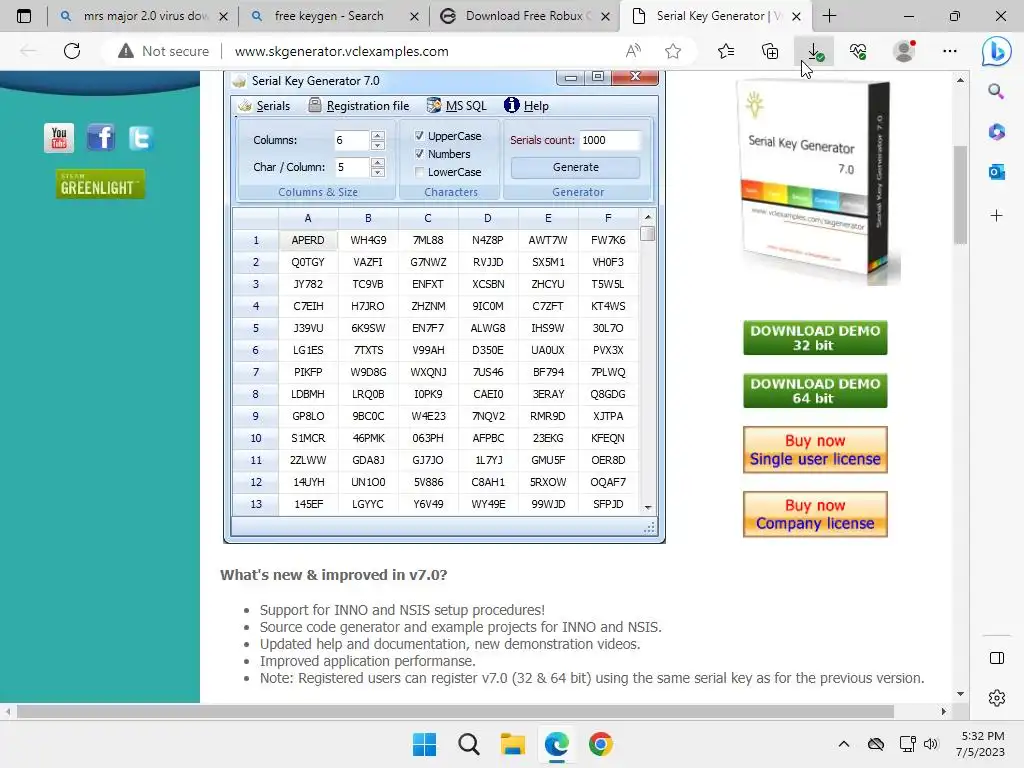The image size is (1024, 768).
Task: Click Download Demo 64 bit button
Action: (815, 391)
